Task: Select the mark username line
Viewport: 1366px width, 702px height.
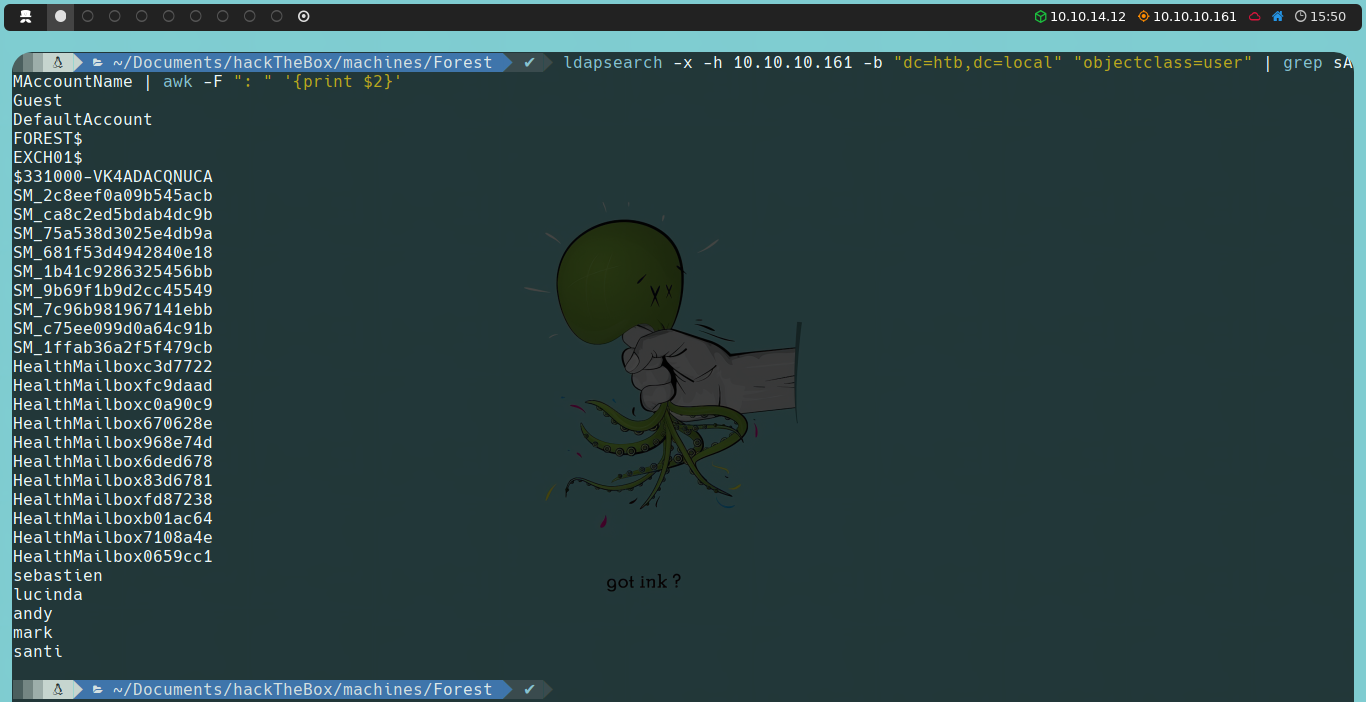Action: tap(33, 632)
